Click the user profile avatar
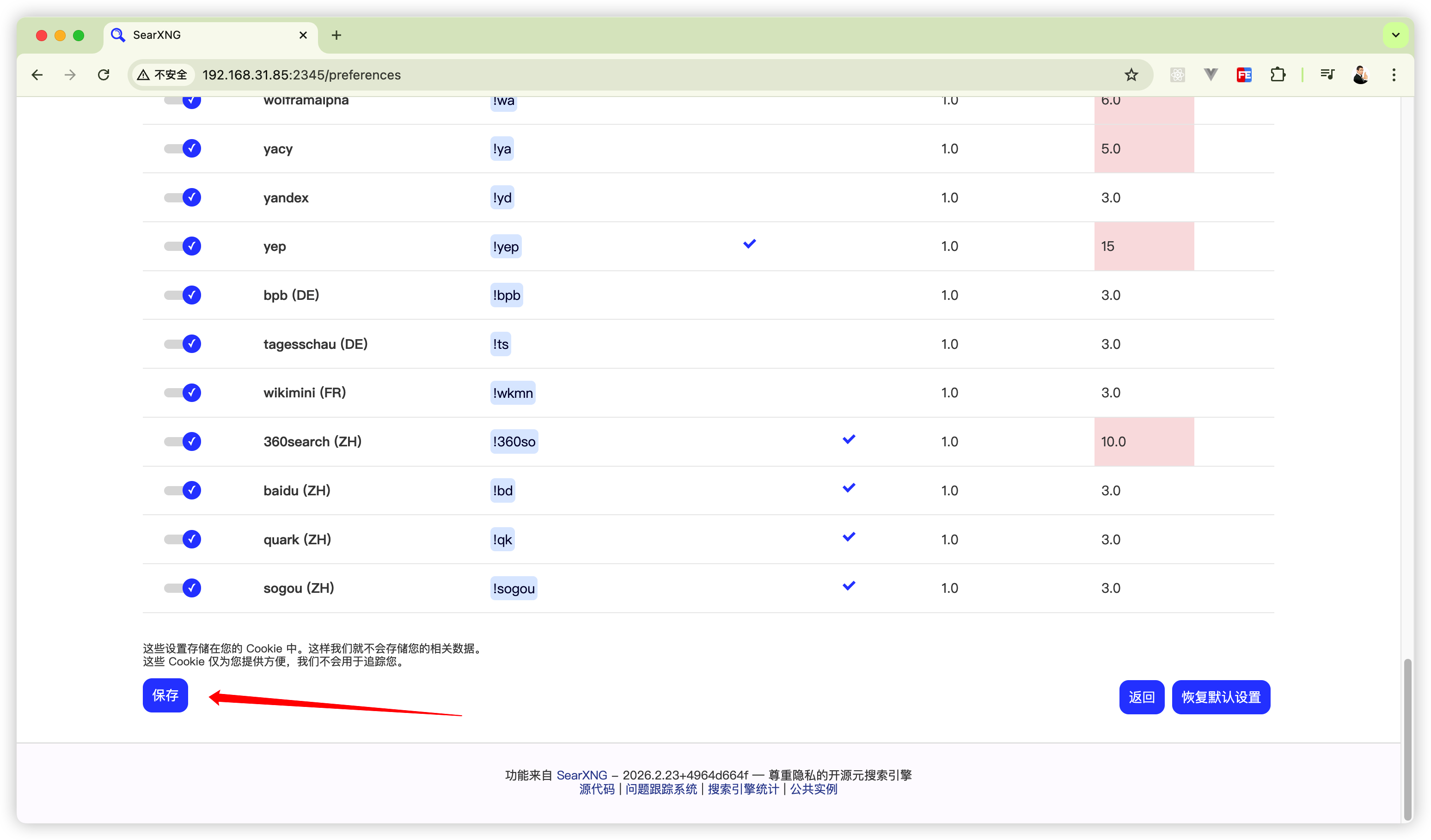The width and height of the screenshot is (1431, 840). [1361, 75]
